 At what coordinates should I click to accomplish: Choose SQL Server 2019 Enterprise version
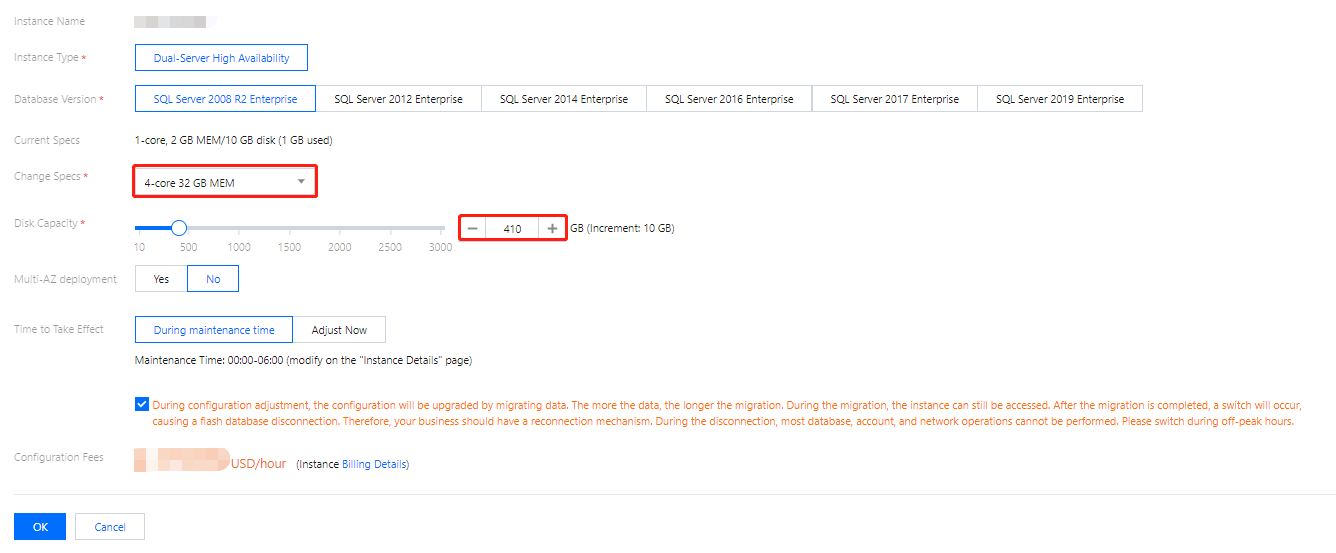(1060, 99)
